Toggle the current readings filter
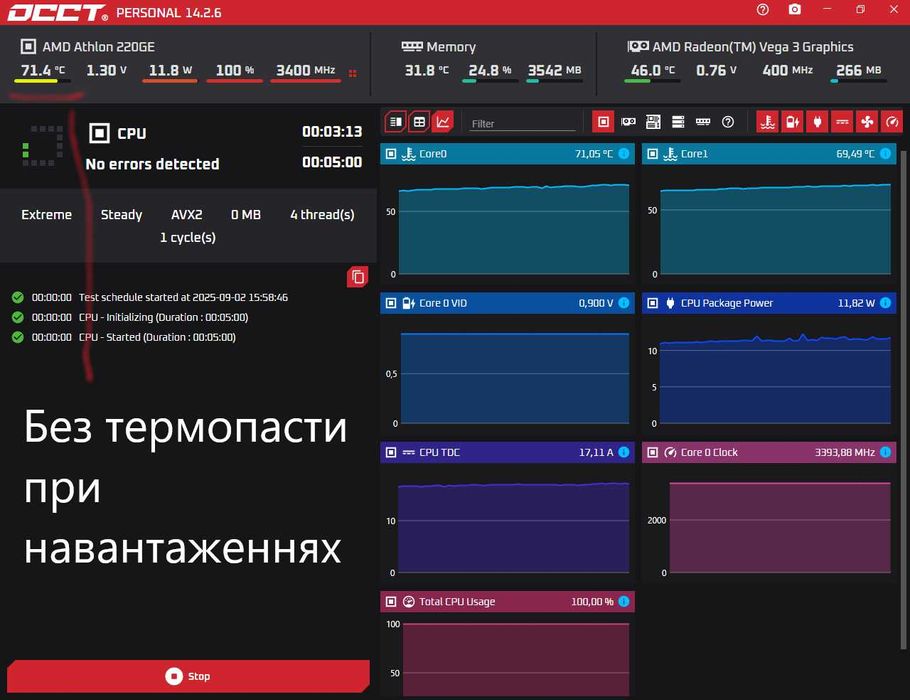910x700 pixels. pyautogui.click(x=842, y=122)
